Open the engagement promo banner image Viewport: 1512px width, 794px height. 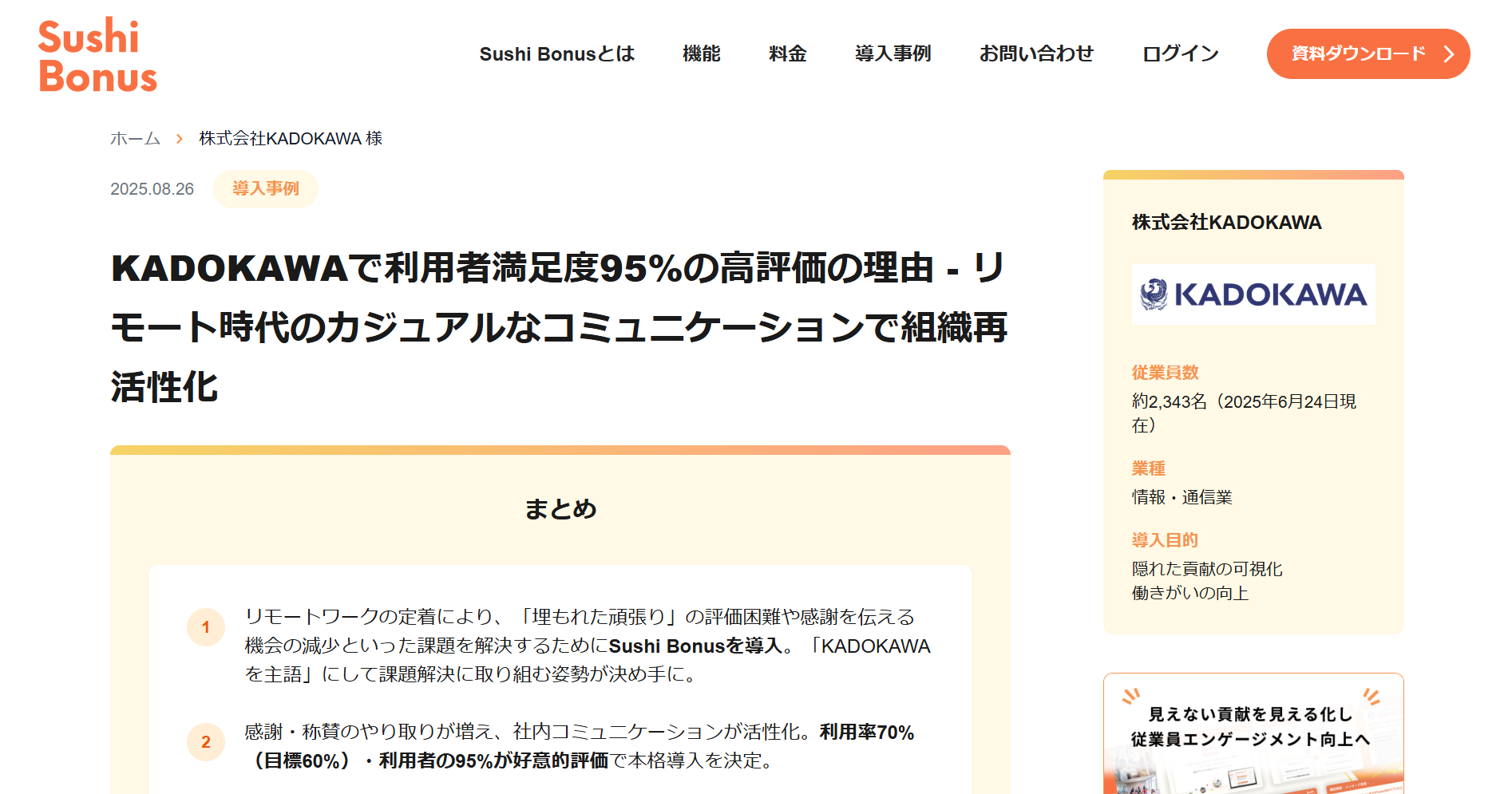[x=1253, y=734]
